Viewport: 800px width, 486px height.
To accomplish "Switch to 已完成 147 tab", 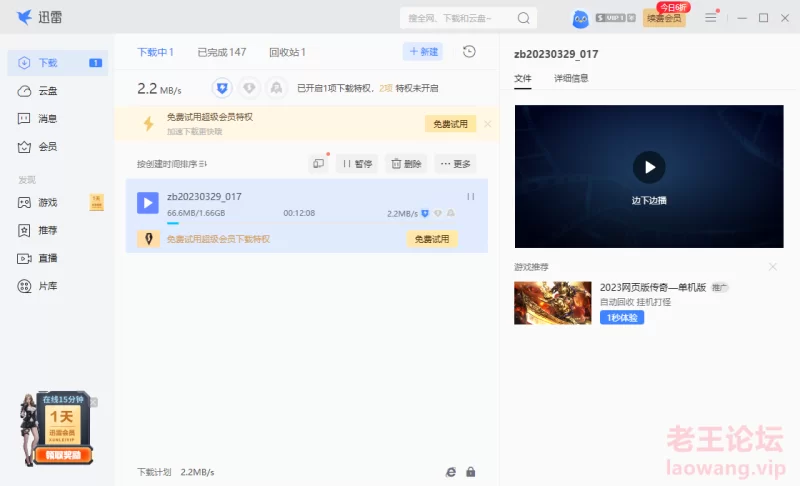I will click(x=221, y=52).
